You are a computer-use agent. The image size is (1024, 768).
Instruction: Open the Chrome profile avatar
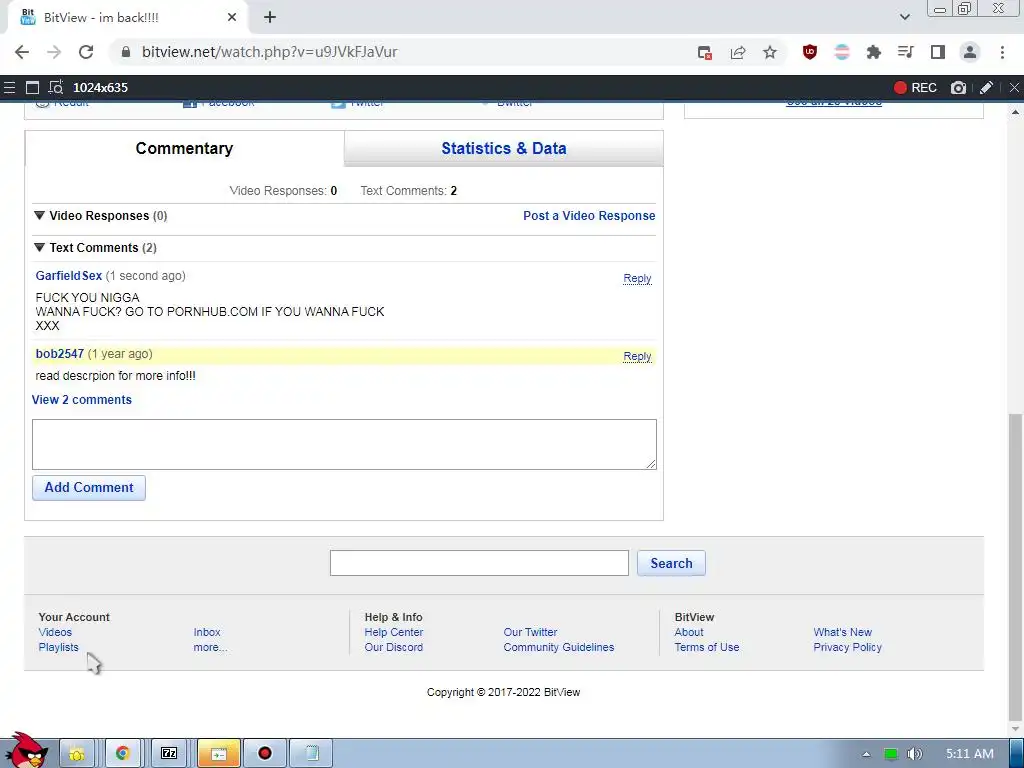click(970, 52)
